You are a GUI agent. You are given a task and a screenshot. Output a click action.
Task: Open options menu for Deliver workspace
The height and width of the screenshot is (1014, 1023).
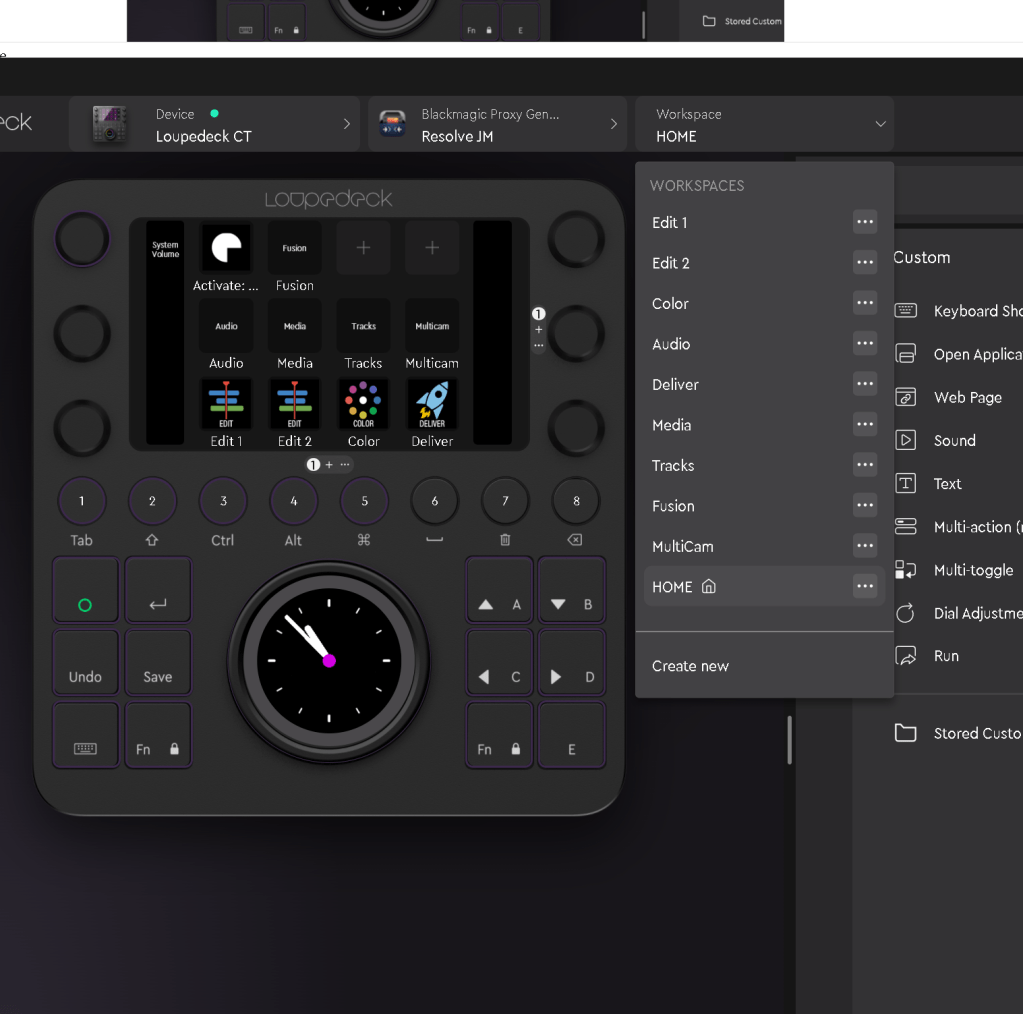[865, 384]
